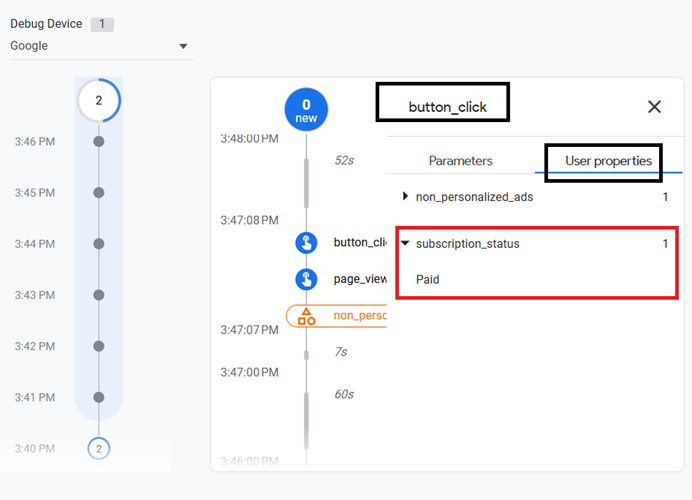Collapse the subscription_status arrow
692x500 pixels.
click(x=405, y=243)
